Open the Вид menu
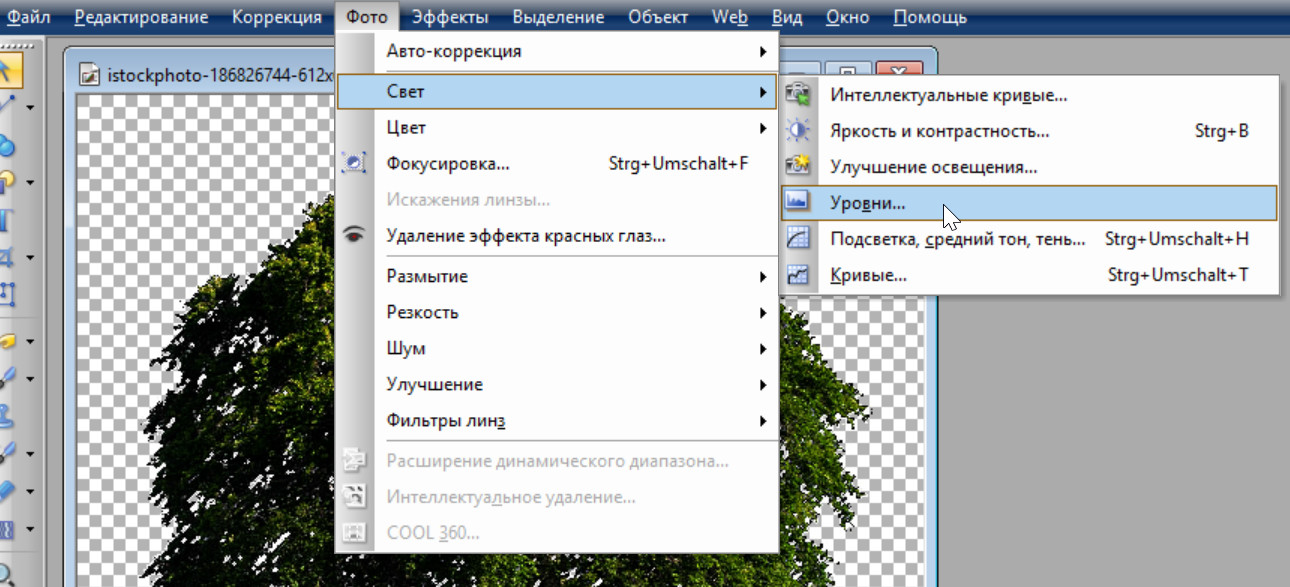 (x=786, y=17)
